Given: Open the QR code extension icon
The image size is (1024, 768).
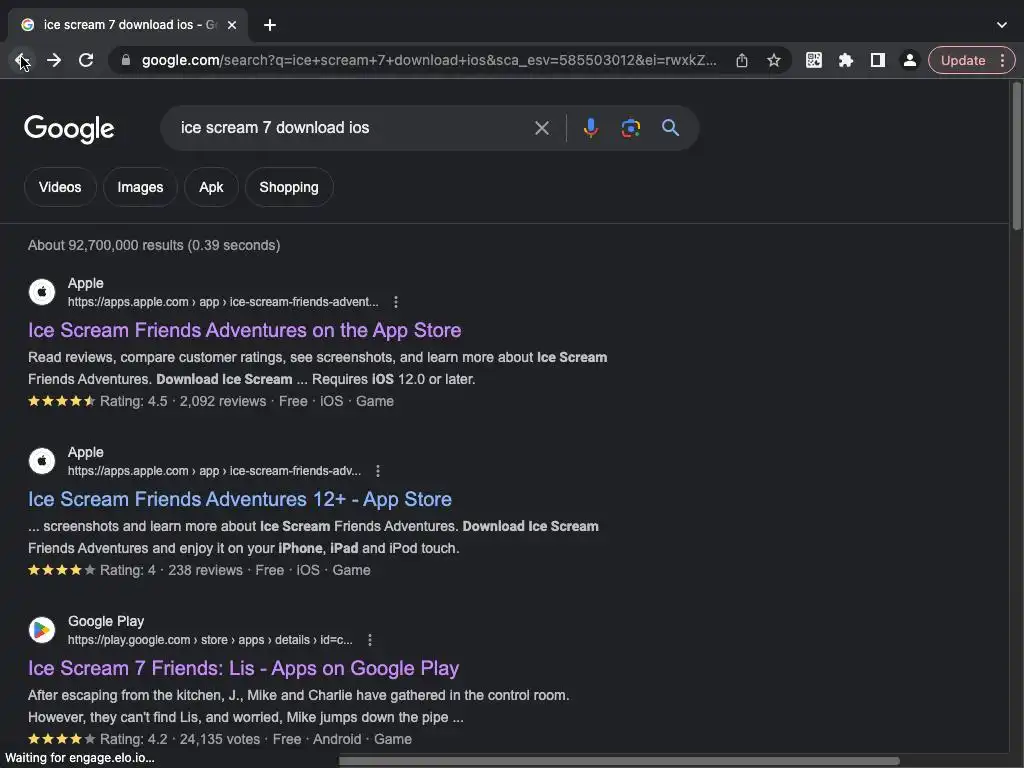Looking at the screenshot, I should 814,61.
